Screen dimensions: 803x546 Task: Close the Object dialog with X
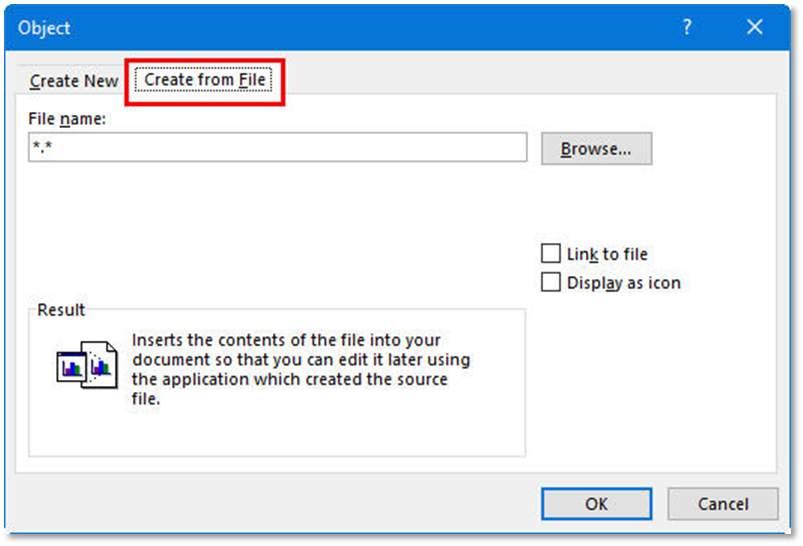coord(755,28)
